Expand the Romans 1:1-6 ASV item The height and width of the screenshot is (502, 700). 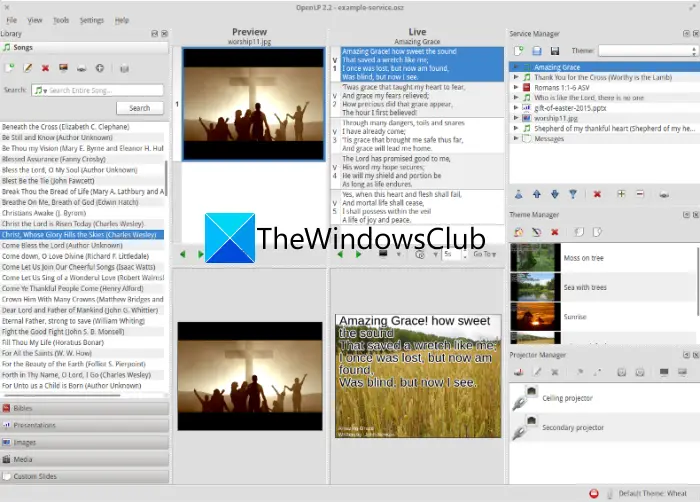point(516,88)
